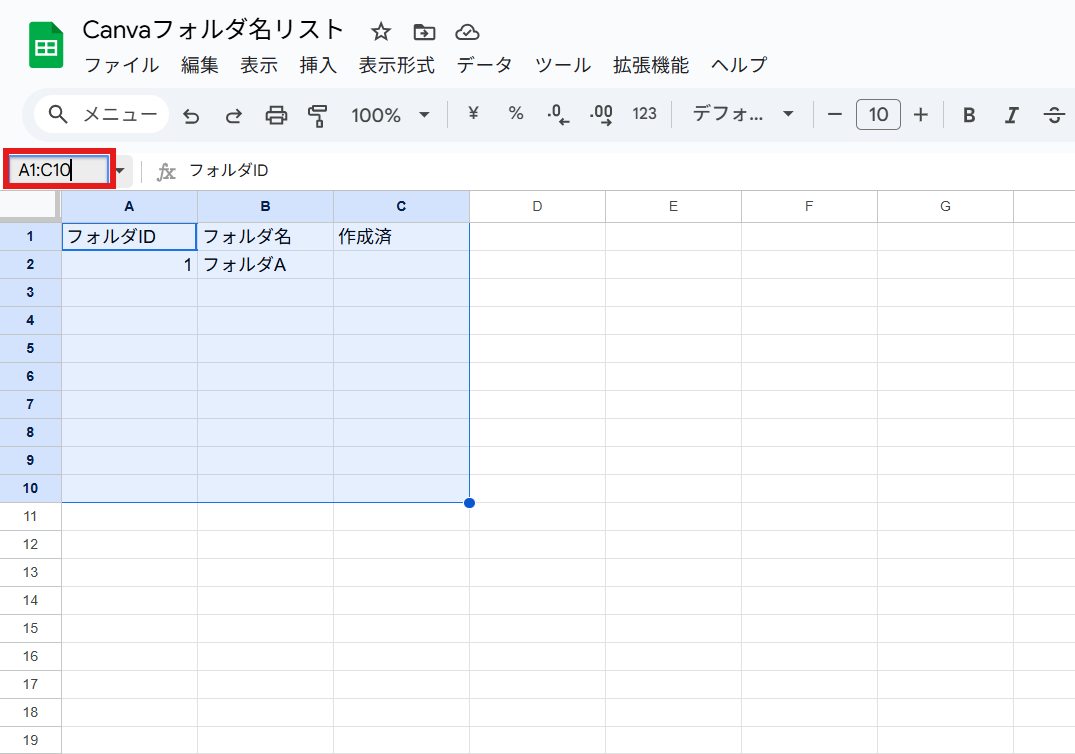Format as percent with % icon
The image size is (1075, 754).
(516, 114)
